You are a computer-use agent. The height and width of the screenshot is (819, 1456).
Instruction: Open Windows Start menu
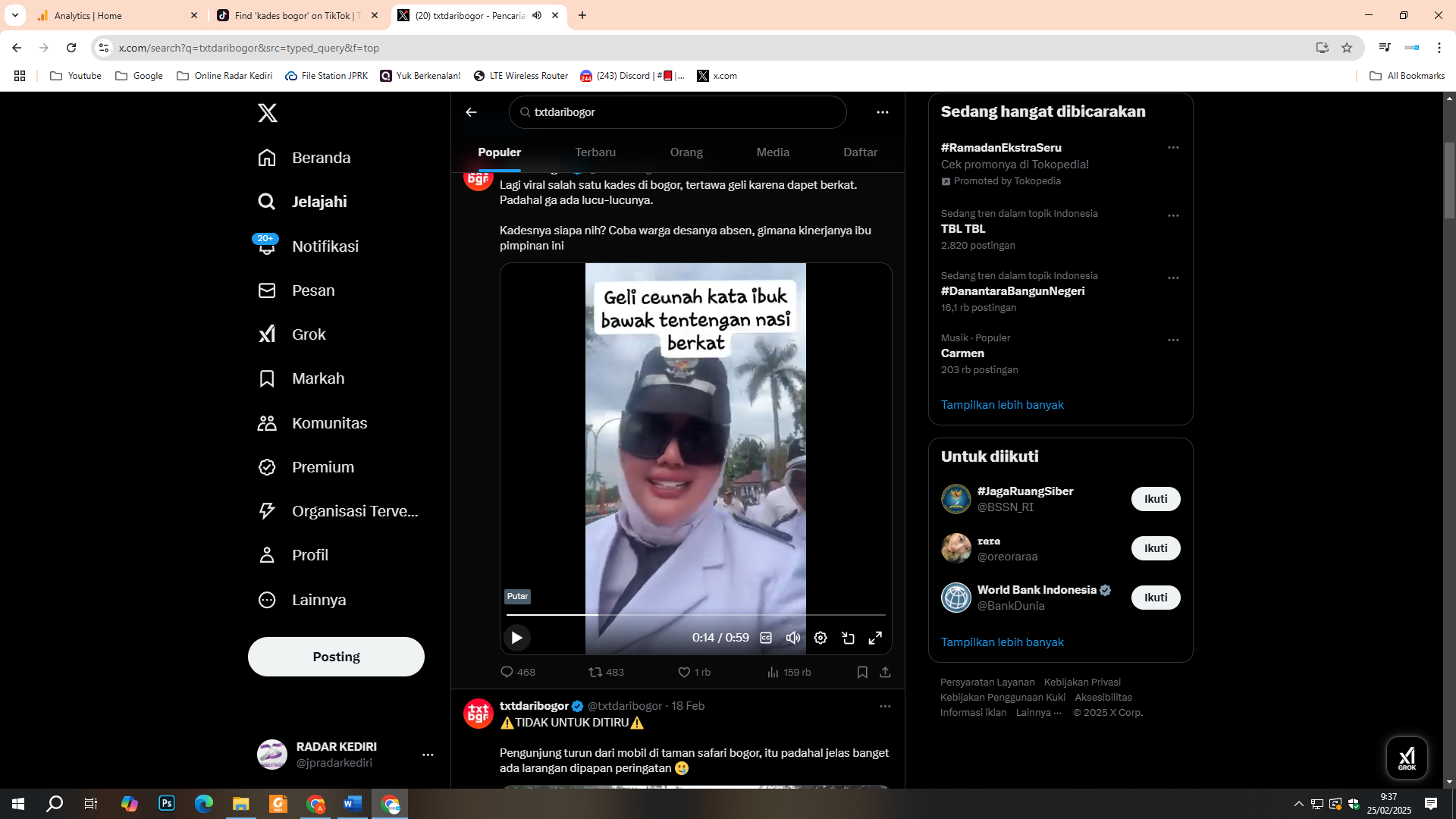[x=18, y=804]
